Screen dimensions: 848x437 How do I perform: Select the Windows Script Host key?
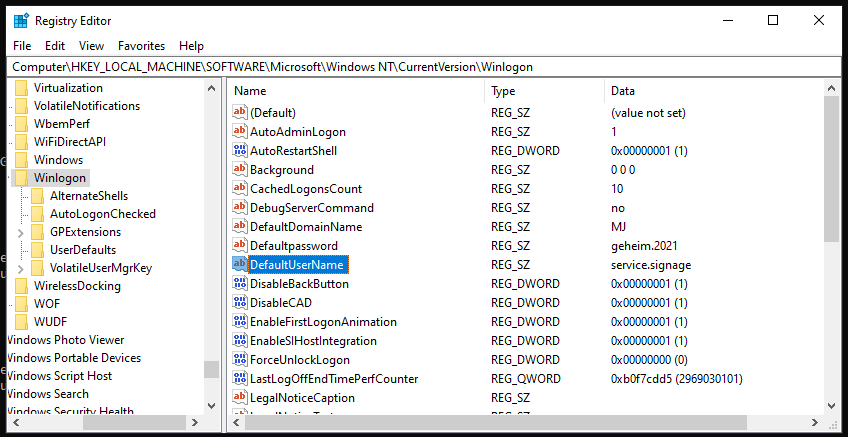60,376
